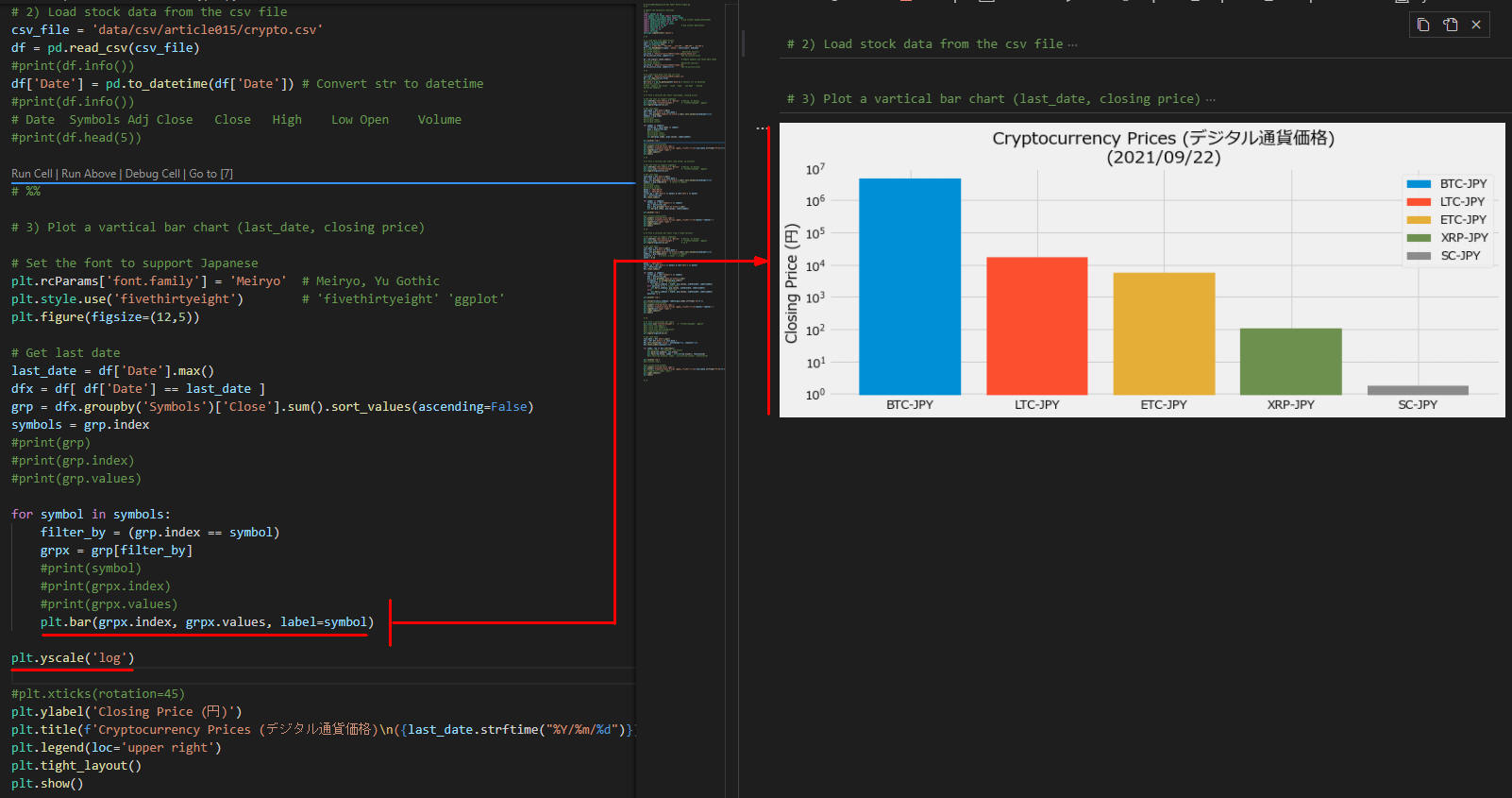Open the output options ellipsis beside the chart

tap(762, 128)
